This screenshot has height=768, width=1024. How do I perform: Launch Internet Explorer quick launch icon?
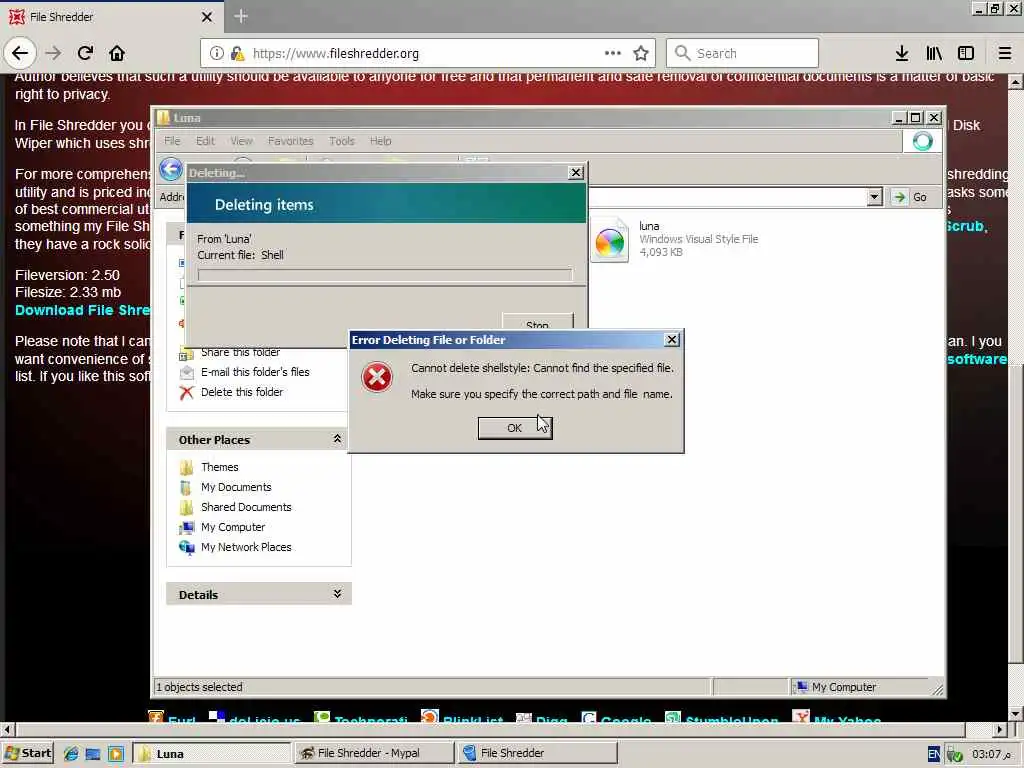click(71, 754)
